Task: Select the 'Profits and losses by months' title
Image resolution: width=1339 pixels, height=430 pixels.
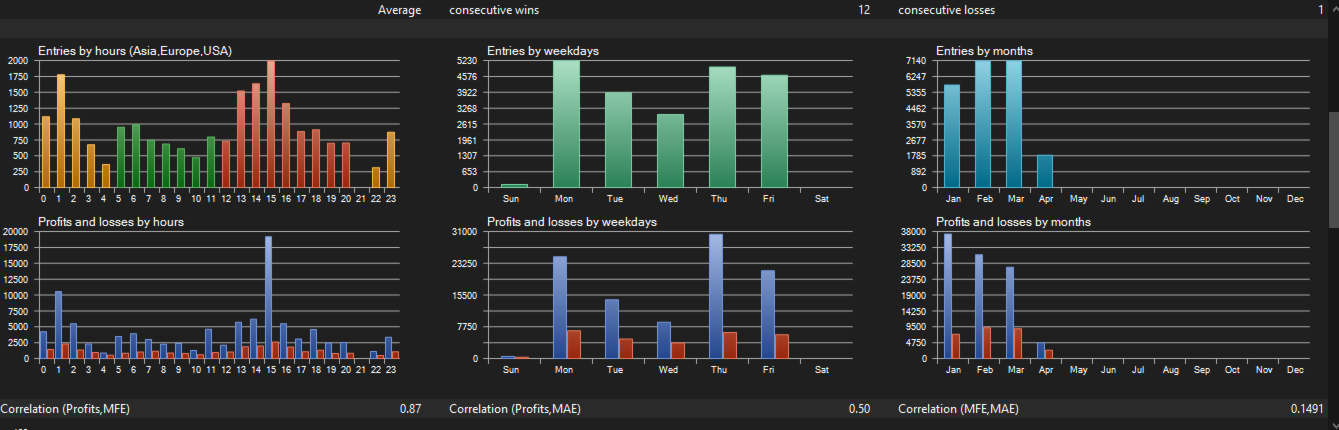Action: pos(1013,222)
